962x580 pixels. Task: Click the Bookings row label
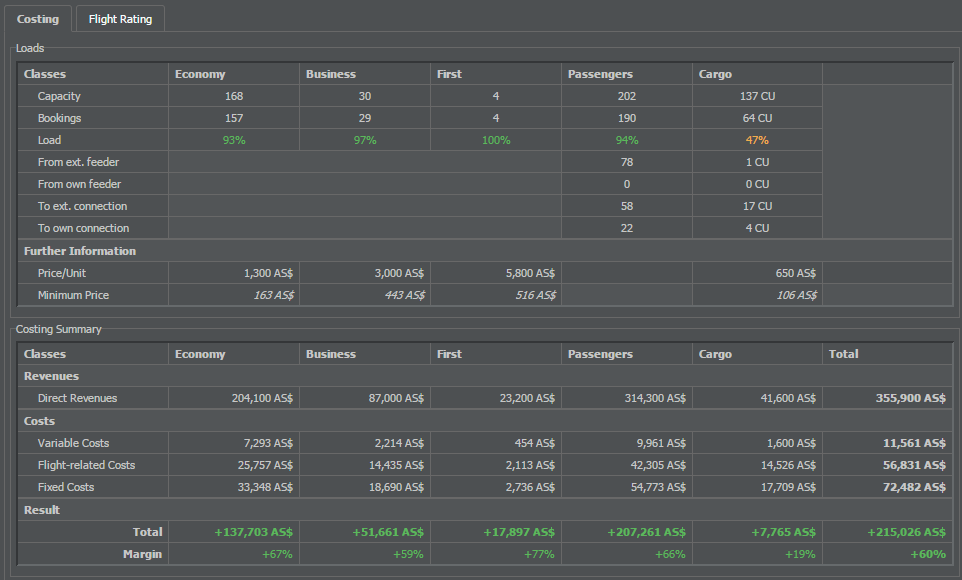59,118
